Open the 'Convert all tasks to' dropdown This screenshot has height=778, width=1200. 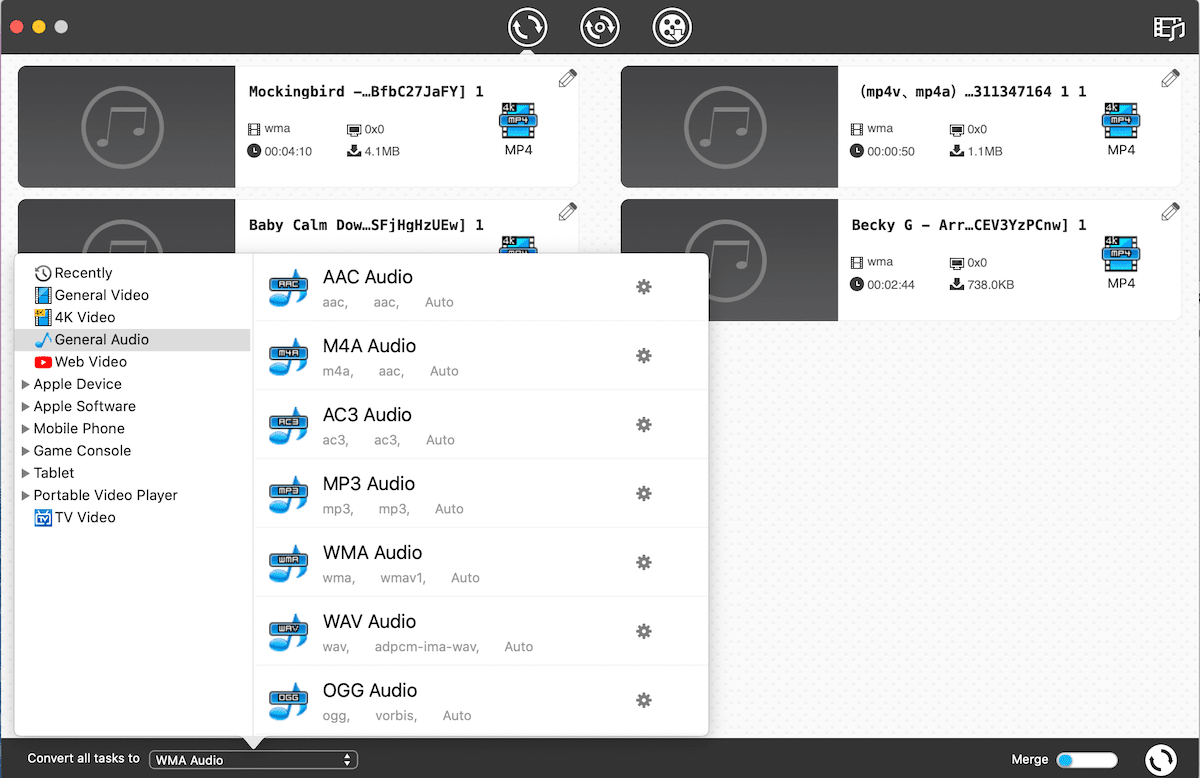pos(253,760)
